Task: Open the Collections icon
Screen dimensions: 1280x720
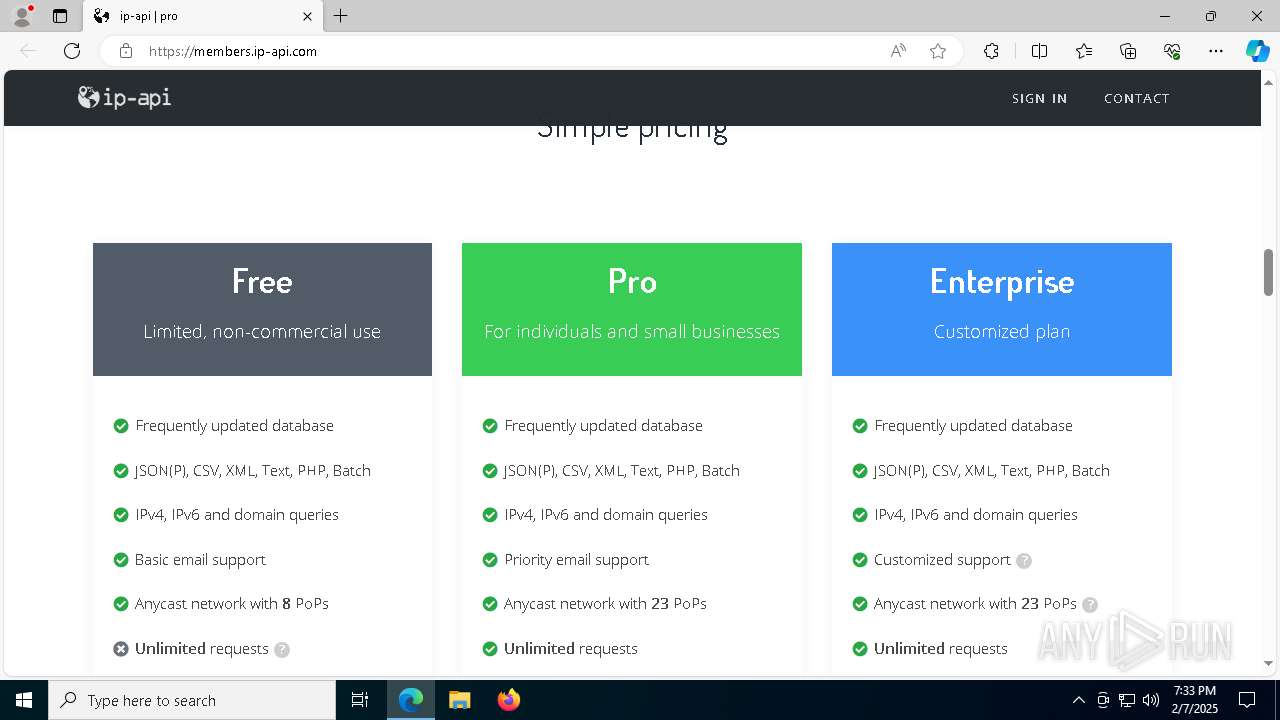Action: pos(1128,51)
